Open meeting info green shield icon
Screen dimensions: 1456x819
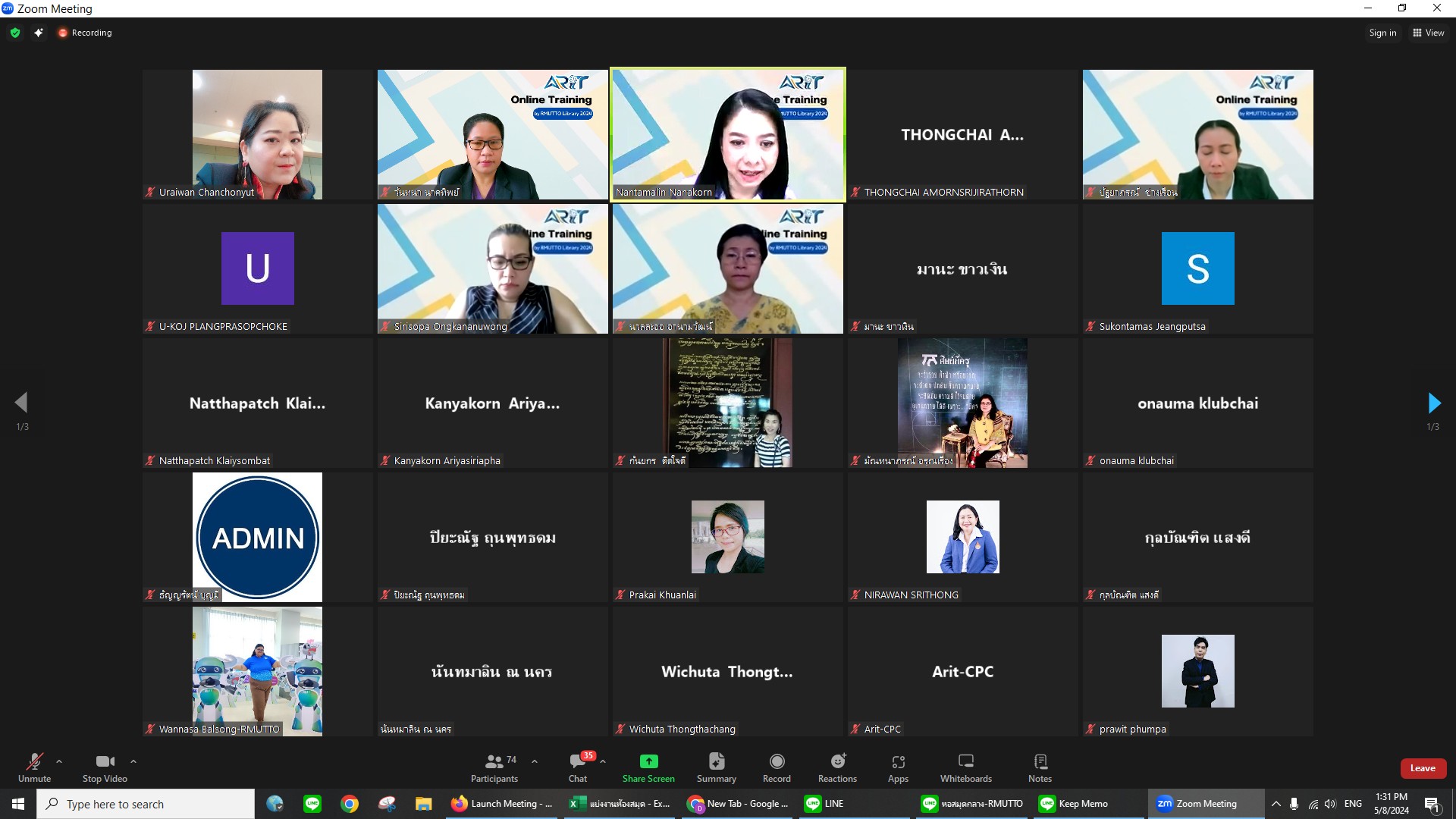[15, 33]
